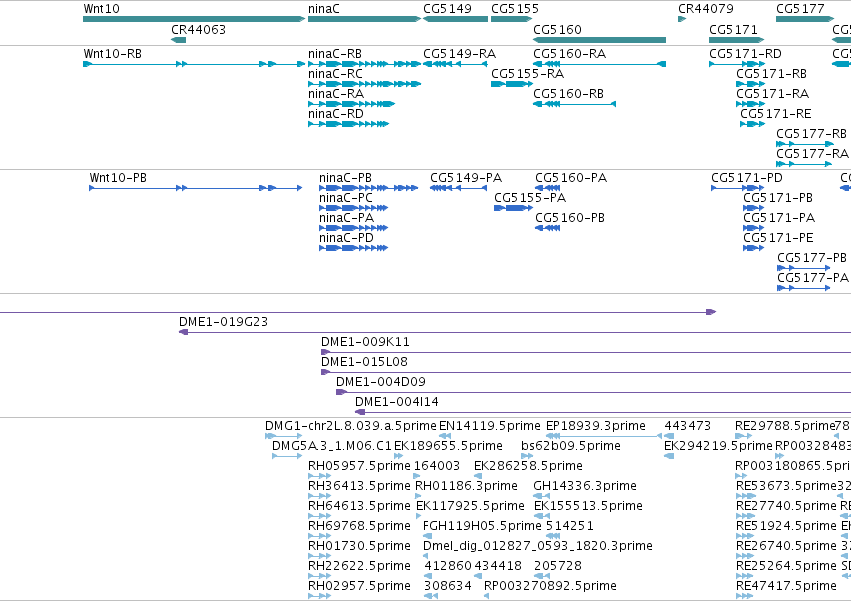Select protein ninaC-PA

coord(353,227)
